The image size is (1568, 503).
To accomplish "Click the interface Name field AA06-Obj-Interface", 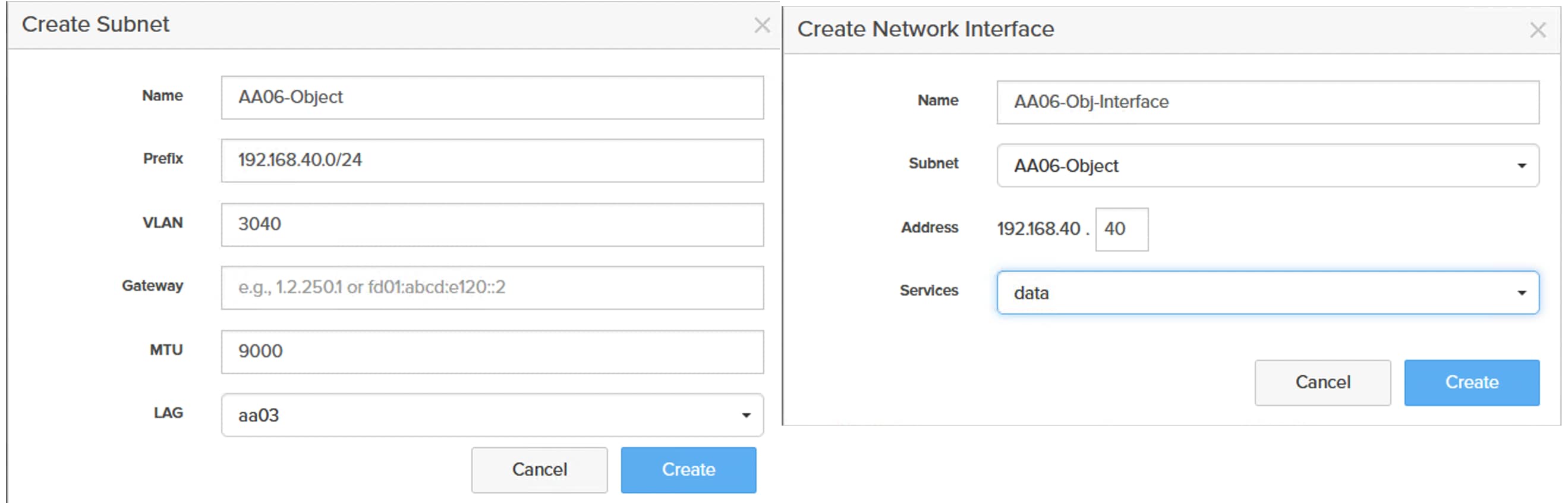I will 1267,102.
